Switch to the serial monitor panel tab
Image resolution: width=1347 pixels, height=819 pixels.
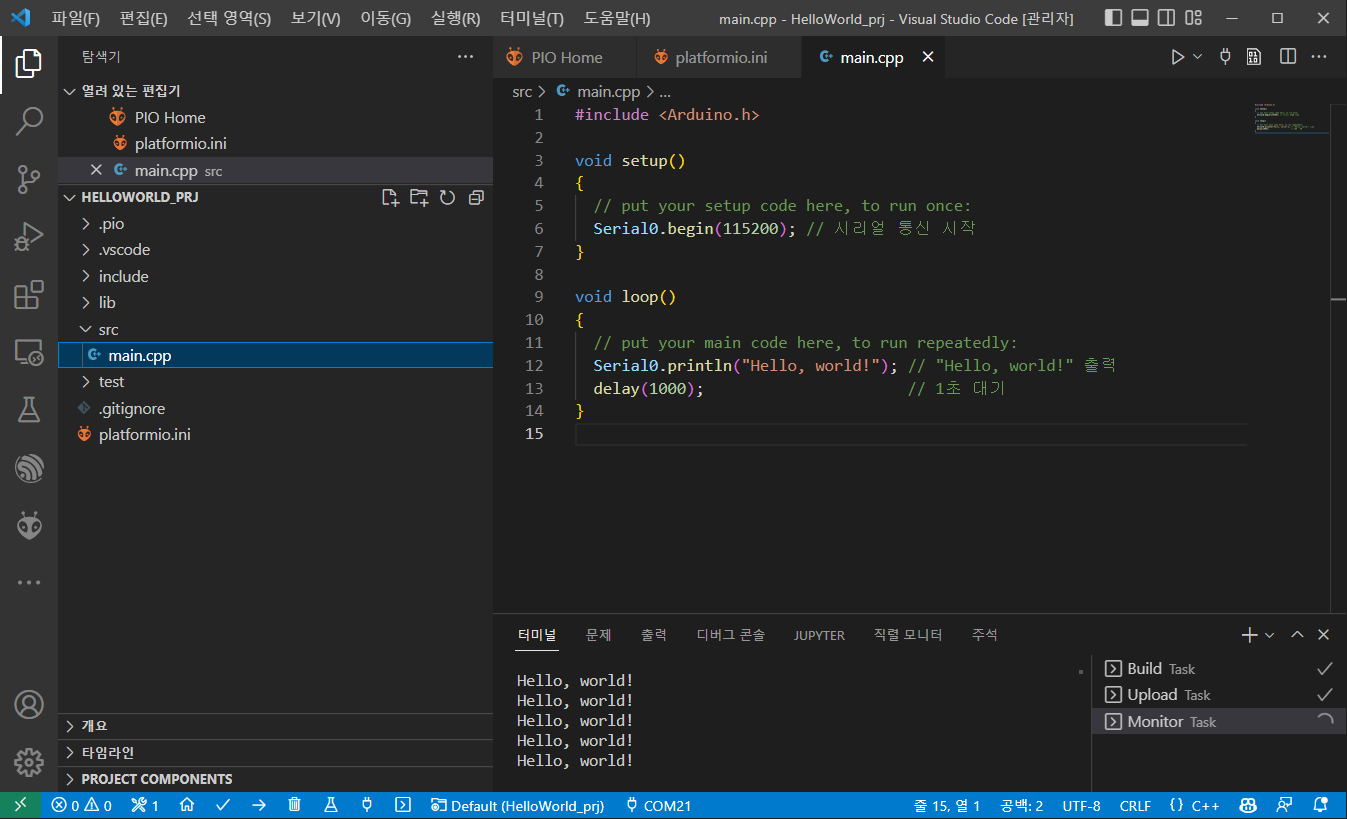908,635
